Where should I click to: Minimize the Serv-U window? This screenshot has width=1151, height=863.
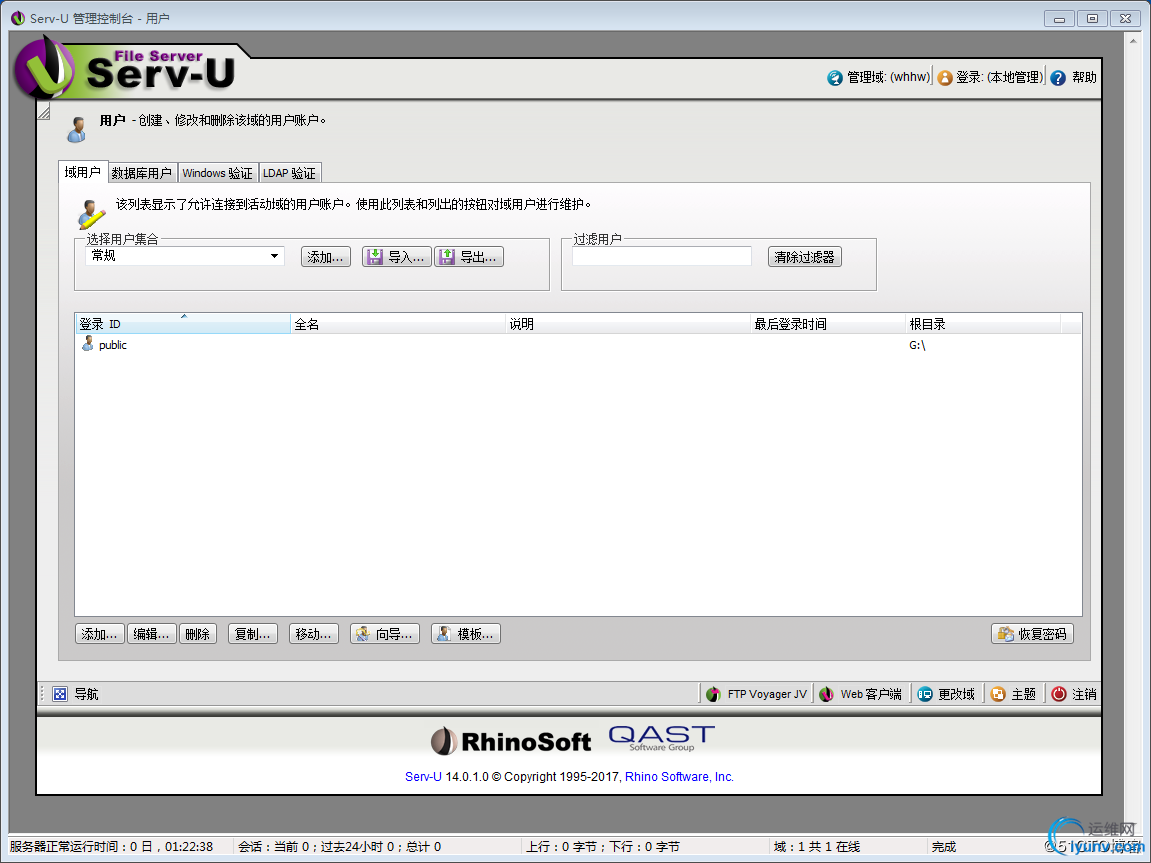pos(1059,18)
